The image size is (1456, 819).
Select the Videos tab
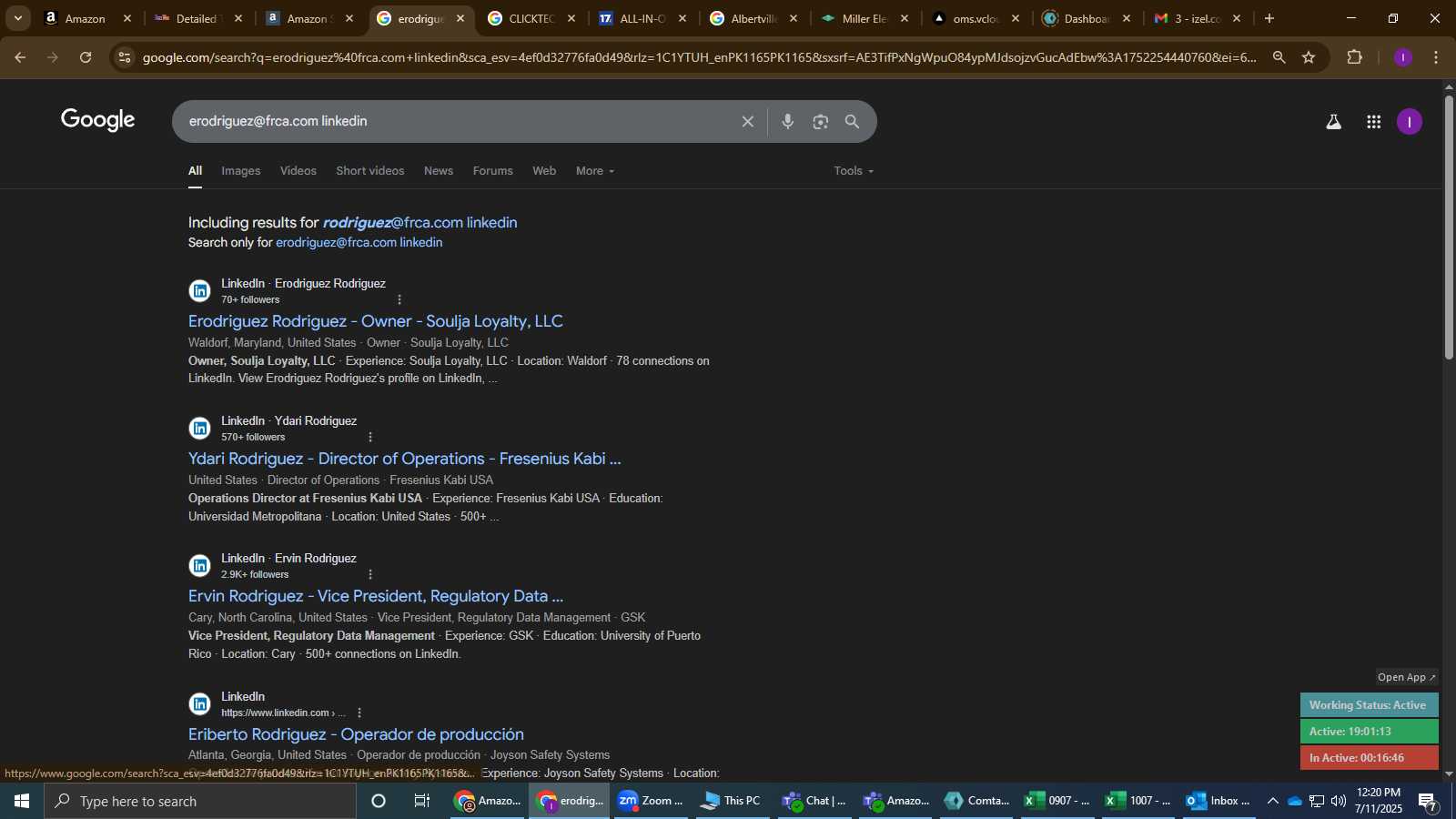[x=298, y=171]
